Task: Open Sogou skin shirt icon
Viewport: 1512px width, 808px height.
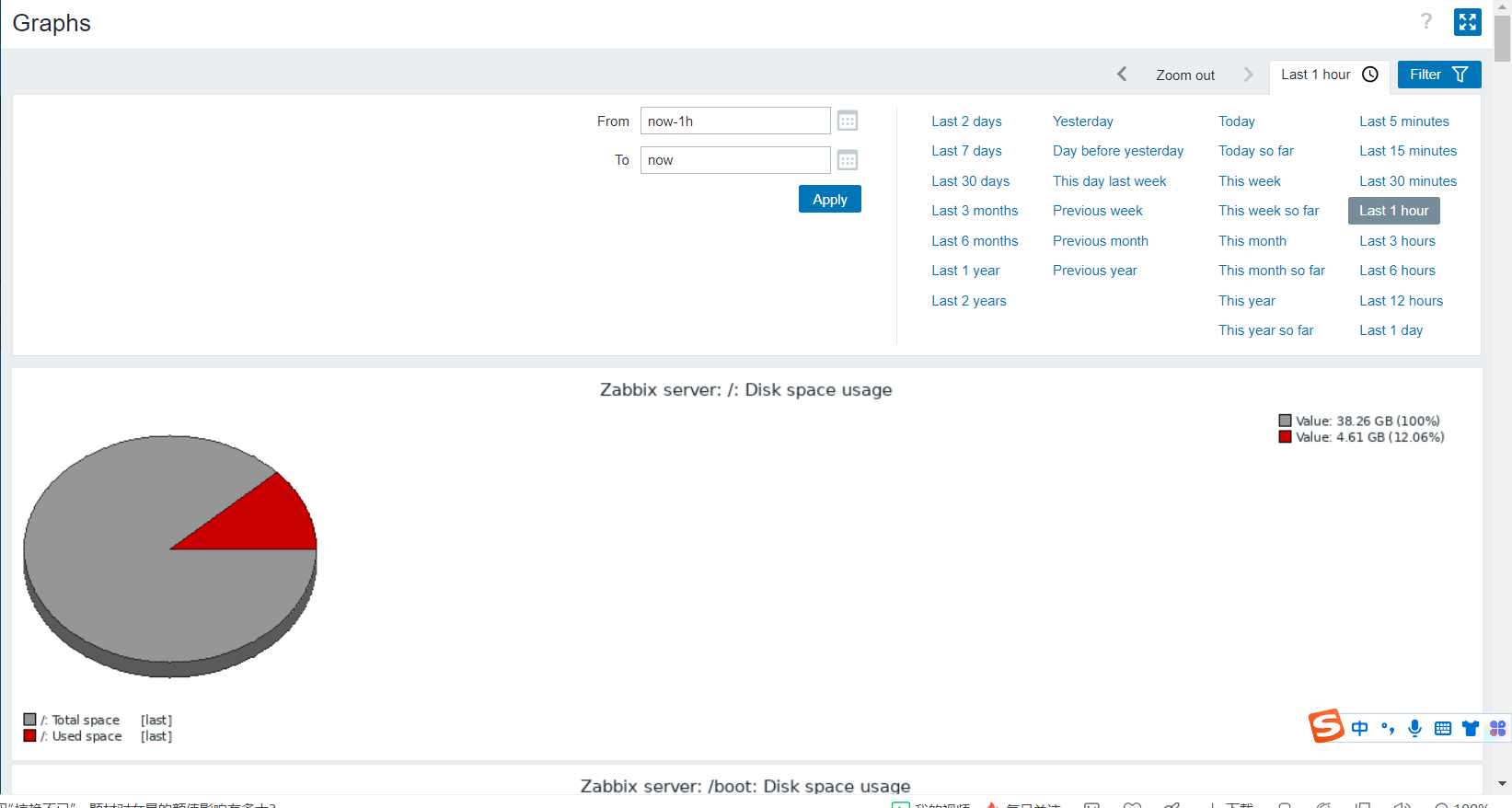Action: click(x=1471, y=729)
